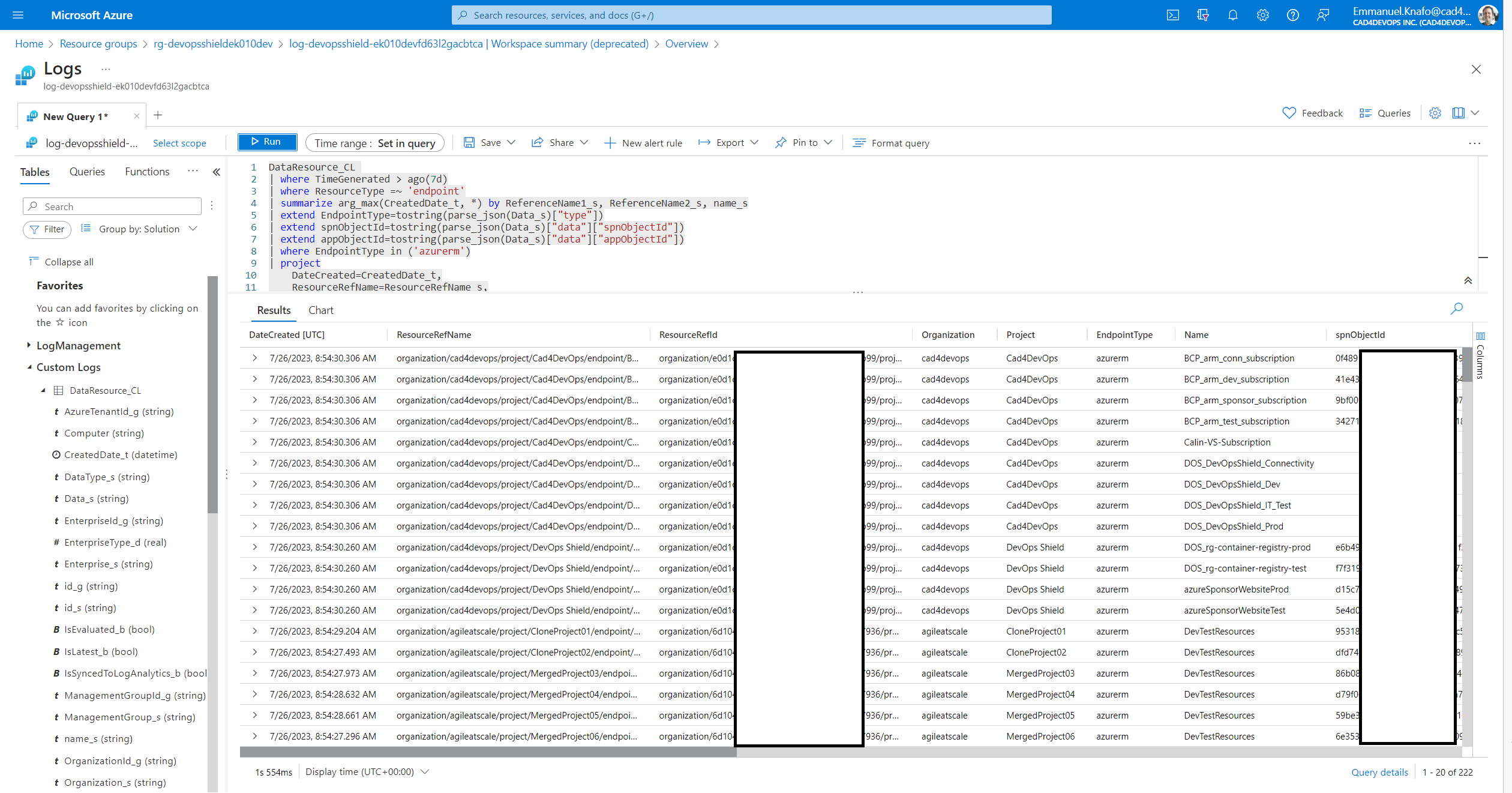Expand the Calin-VS-Subscription result row
Image resolution: width=1512 pixels, height=793 pixels.
click(x=254, y=442)
